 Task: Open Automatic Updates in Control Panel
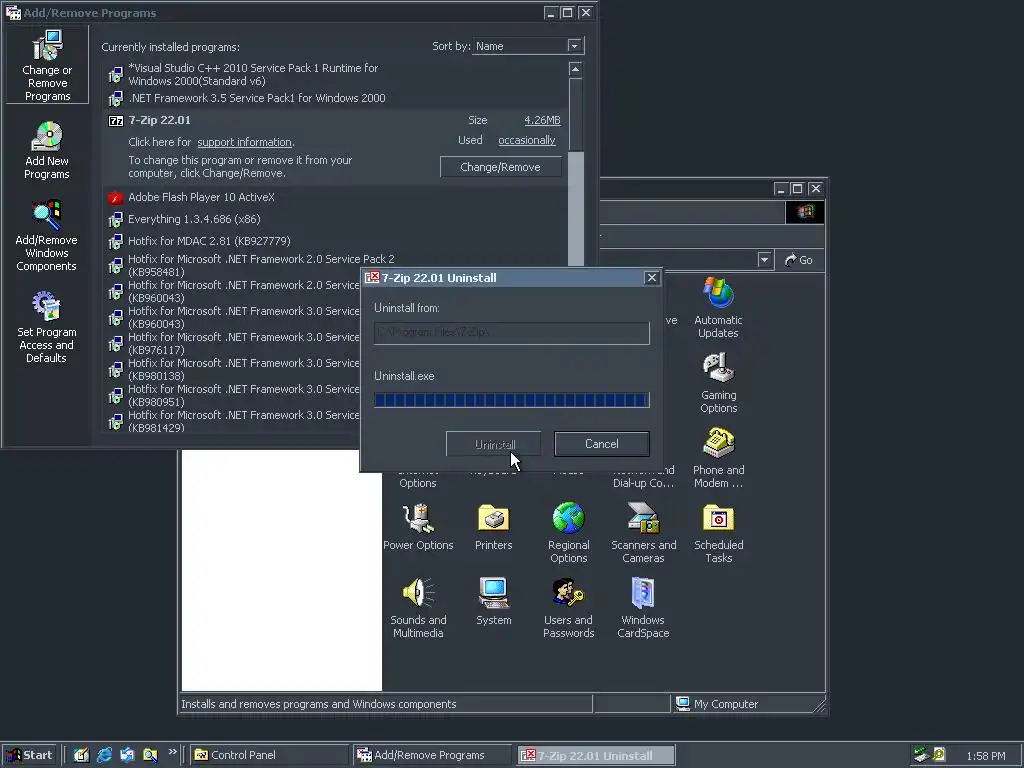(718, 307)
